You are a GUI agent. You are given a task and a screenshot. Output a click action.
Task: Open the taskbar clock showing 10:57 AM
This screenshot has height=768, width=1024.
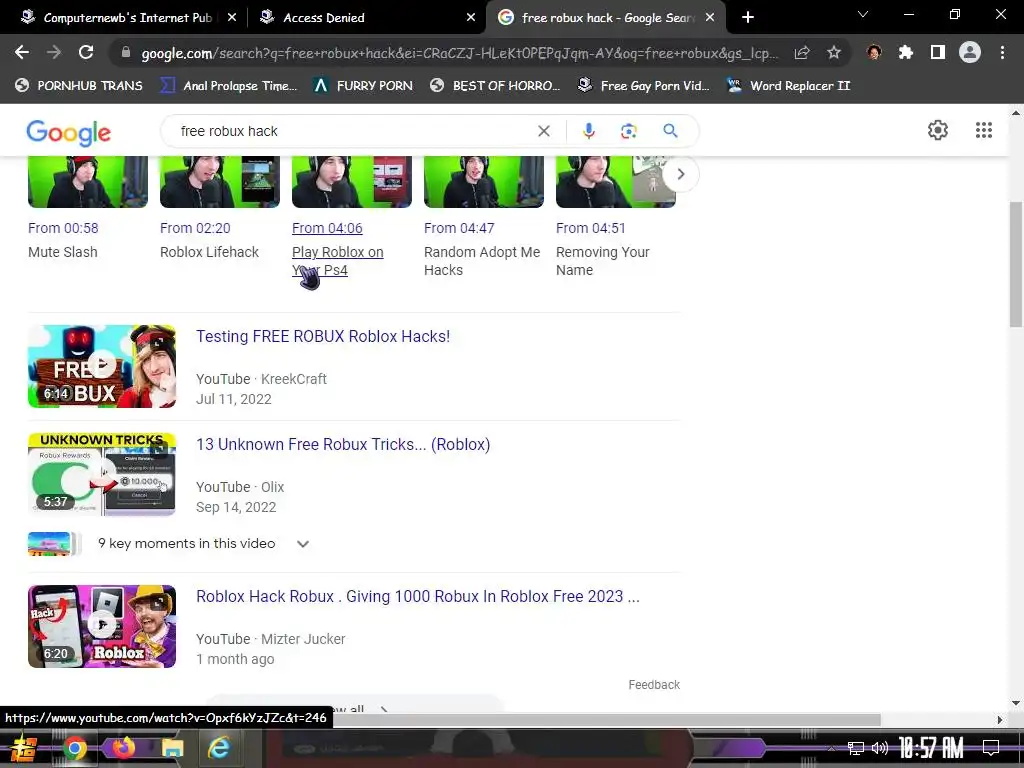[931, 748]
